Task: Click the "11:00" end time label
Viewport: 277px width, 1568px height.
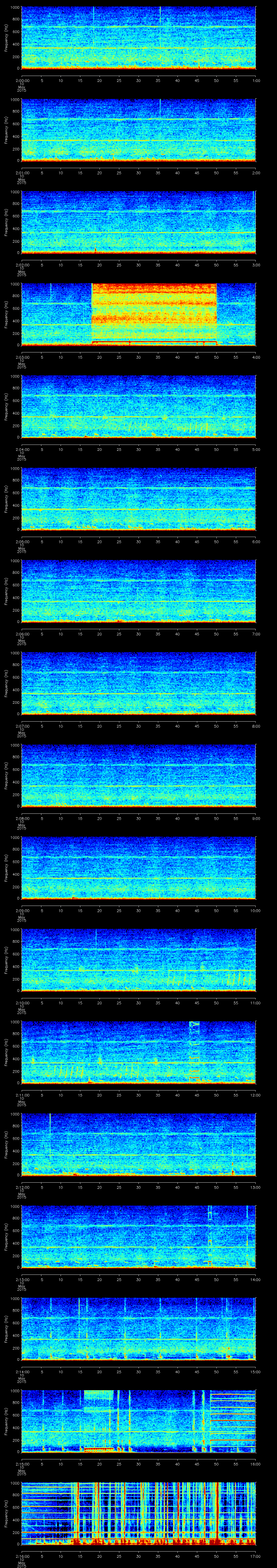Action: pos(256,1003)
